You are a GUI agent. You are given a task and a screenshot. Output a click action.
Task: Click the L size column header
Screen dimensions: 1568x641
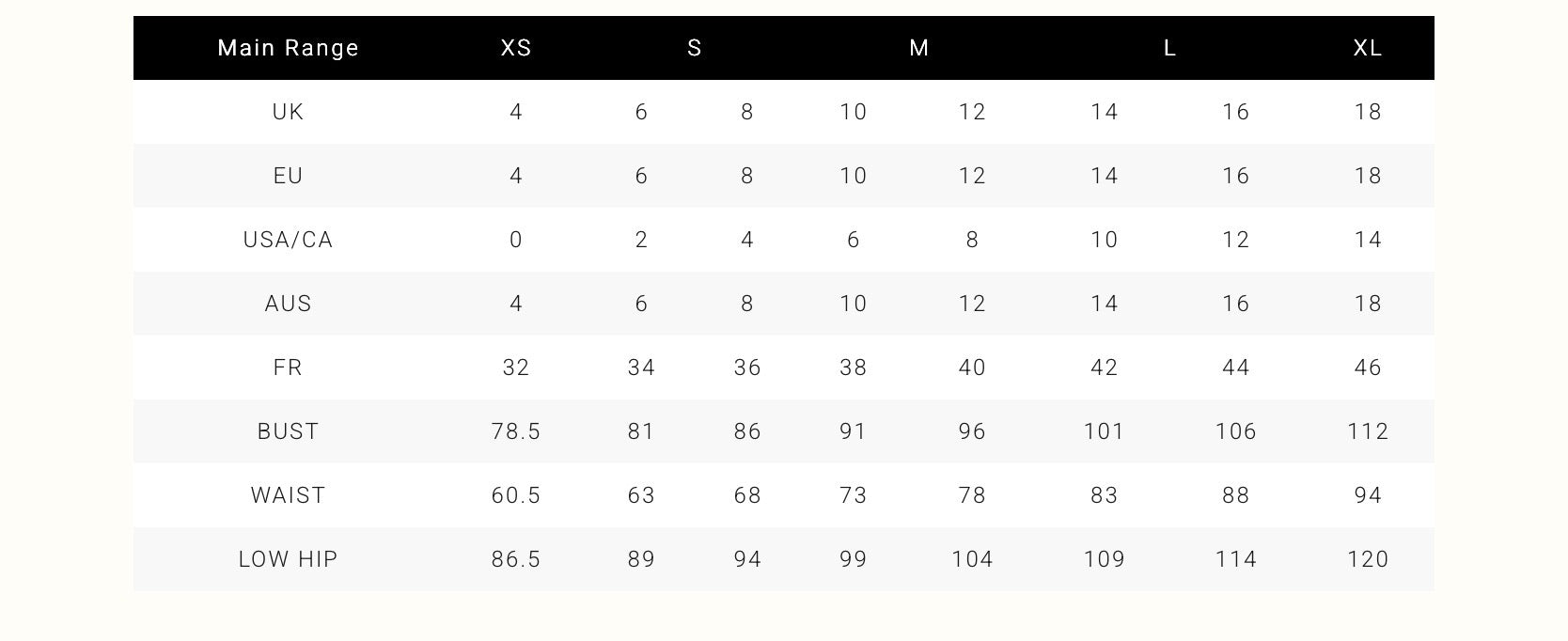1169,48
